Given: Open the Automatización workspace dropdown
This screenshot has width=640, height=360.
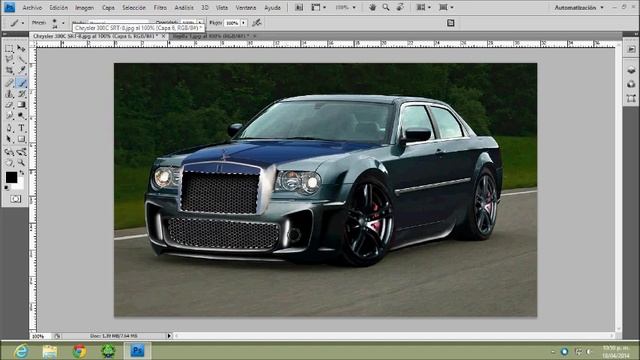Looking at the screenshot, I should point(579,7).
